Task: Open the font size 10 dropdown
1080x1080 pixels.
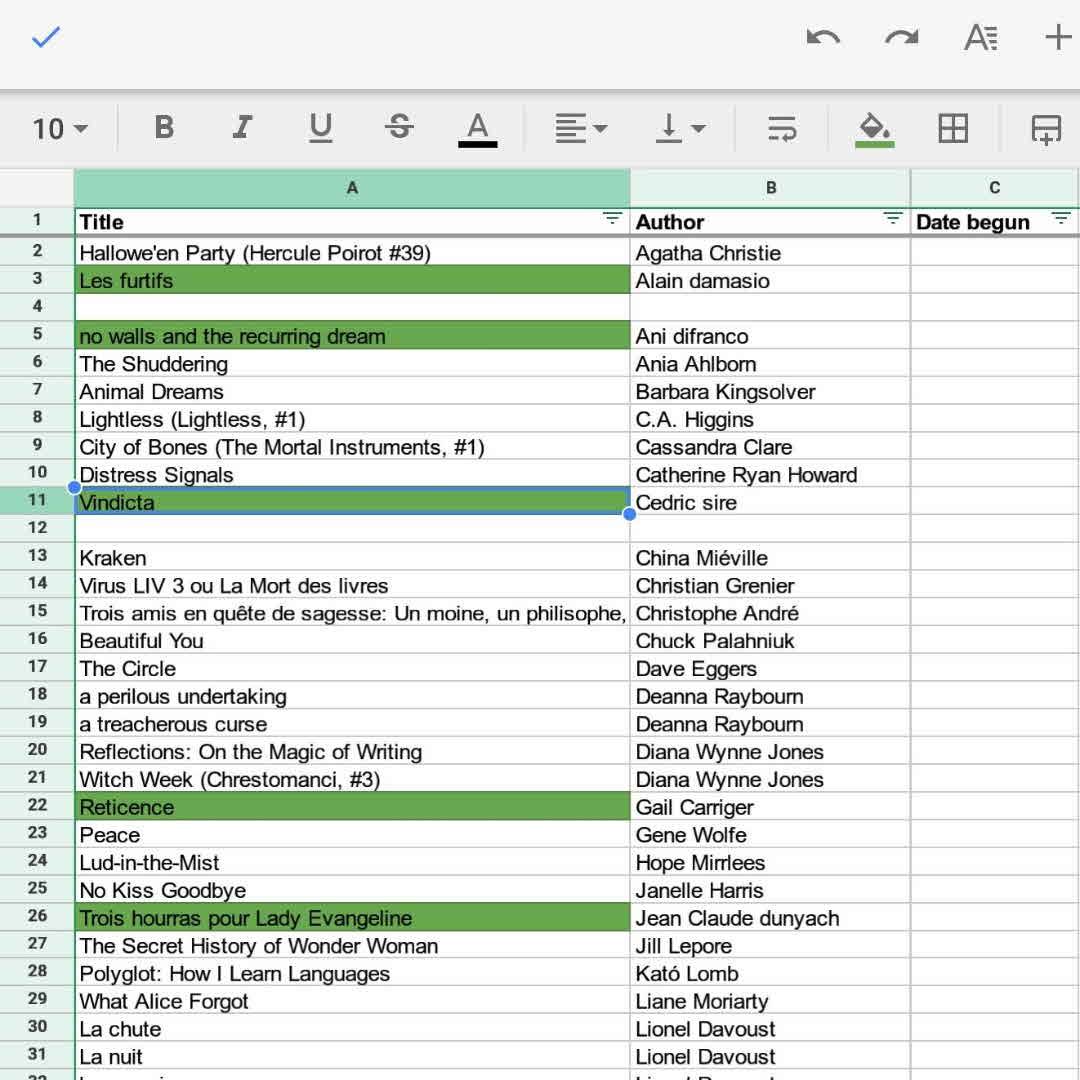Action: [x=60, y=129]
